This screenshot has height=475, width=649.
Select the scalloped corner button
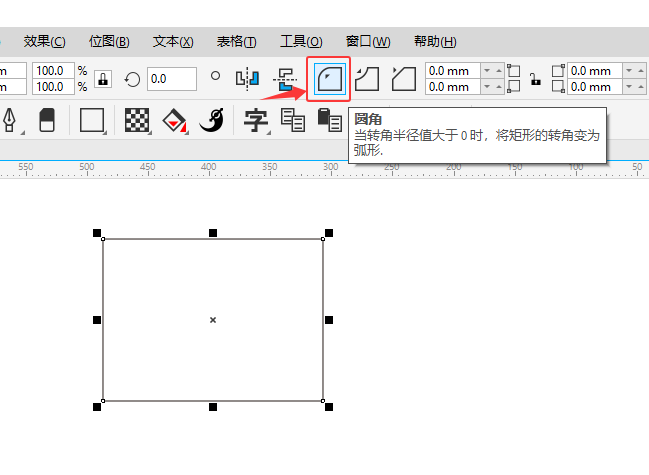367,79
